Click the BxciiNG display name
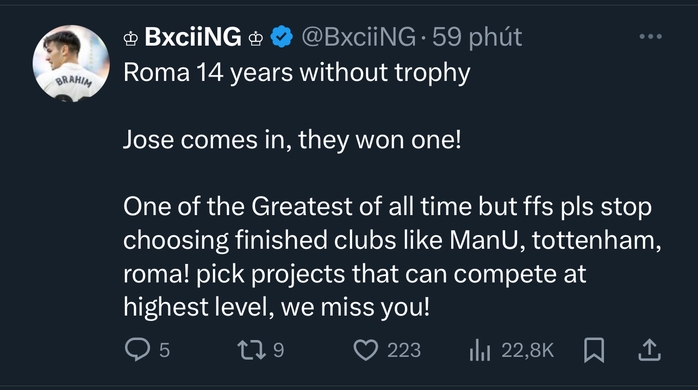Image resolution: width=698 pixels, height=390 pixels. (x=193, y=37)
